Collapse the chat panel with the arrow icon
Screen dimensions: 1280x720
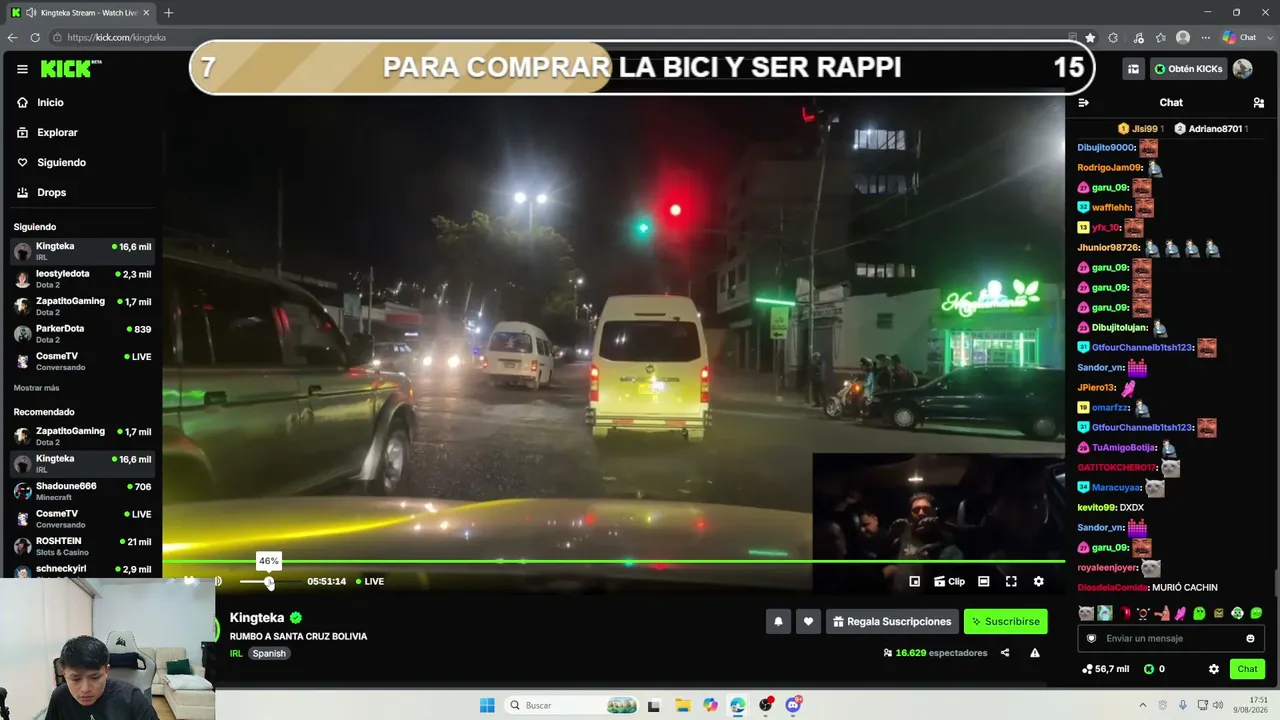tap(1083, 102)
